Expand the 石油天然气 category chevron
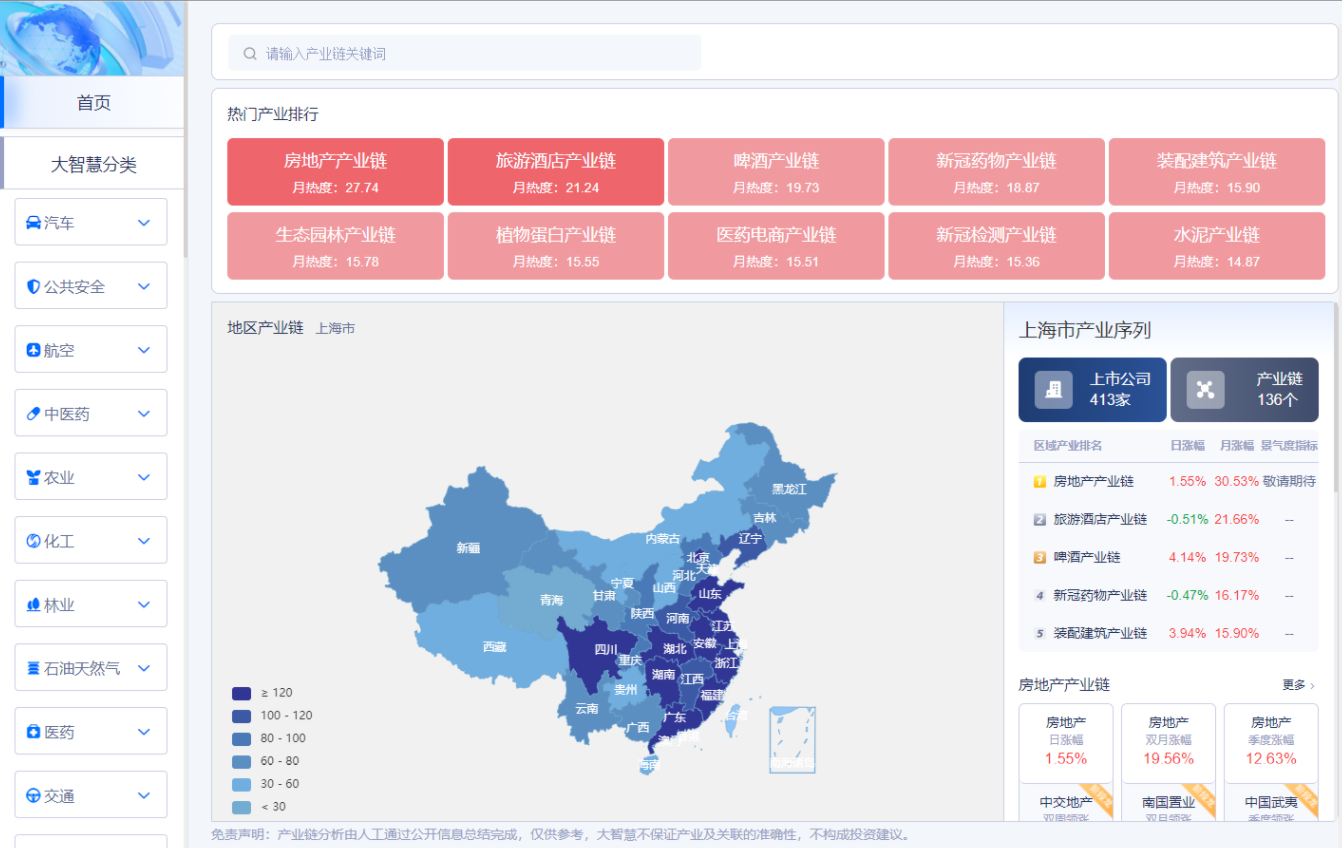 pos(144,668)
